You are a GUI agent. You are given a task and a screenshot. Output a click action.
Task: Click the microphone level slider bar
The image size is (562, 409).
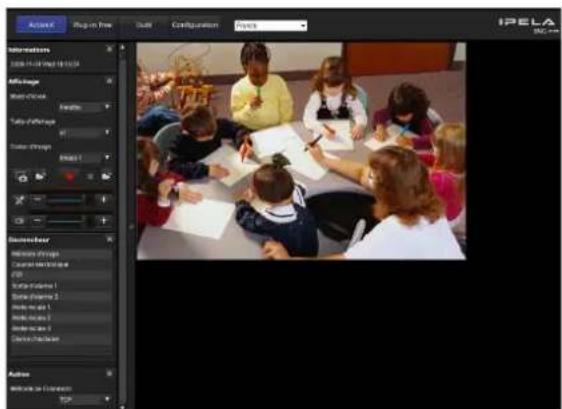click(x=67, y=221)
